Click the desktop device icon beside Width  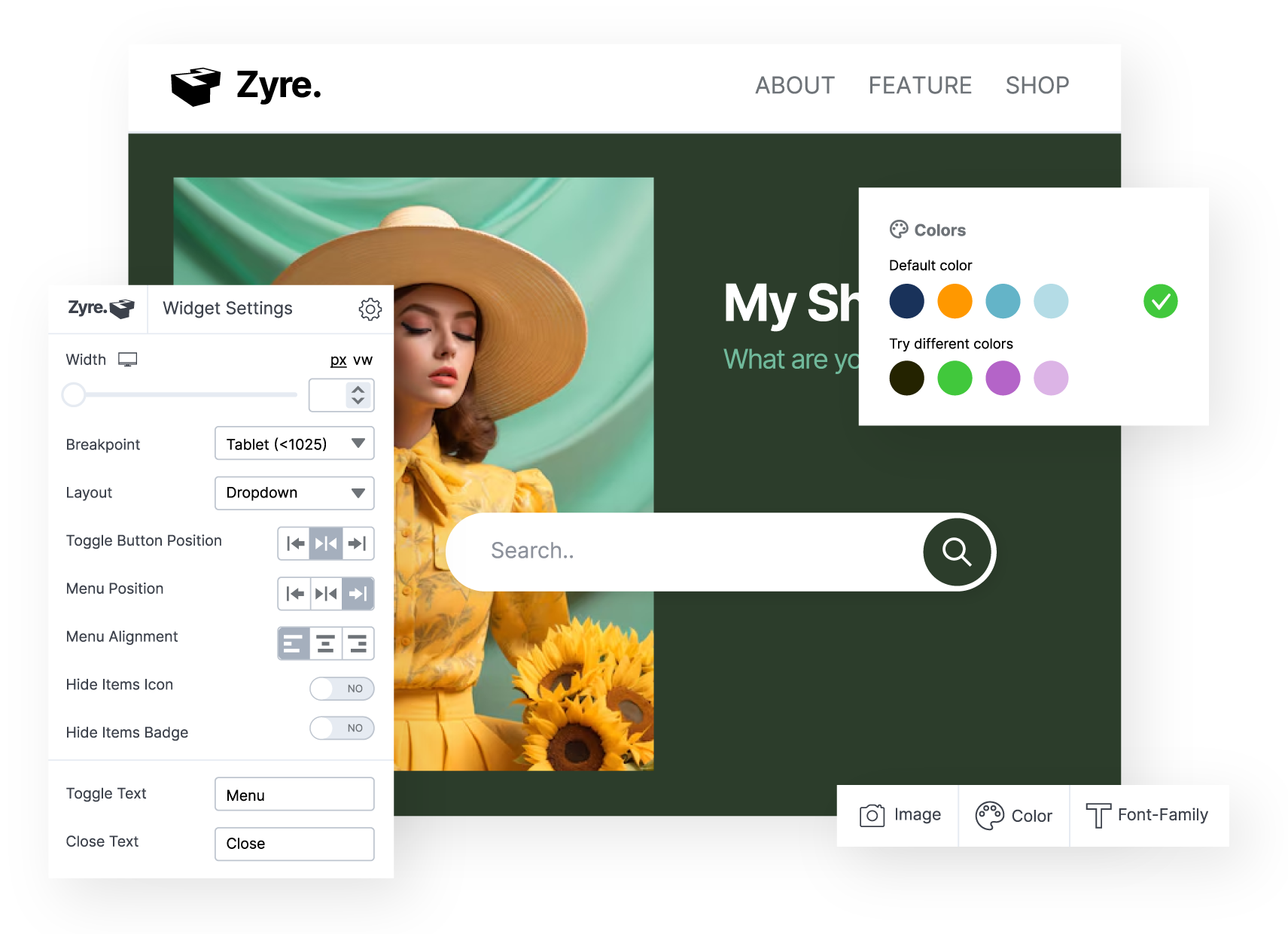pos(128,360)
